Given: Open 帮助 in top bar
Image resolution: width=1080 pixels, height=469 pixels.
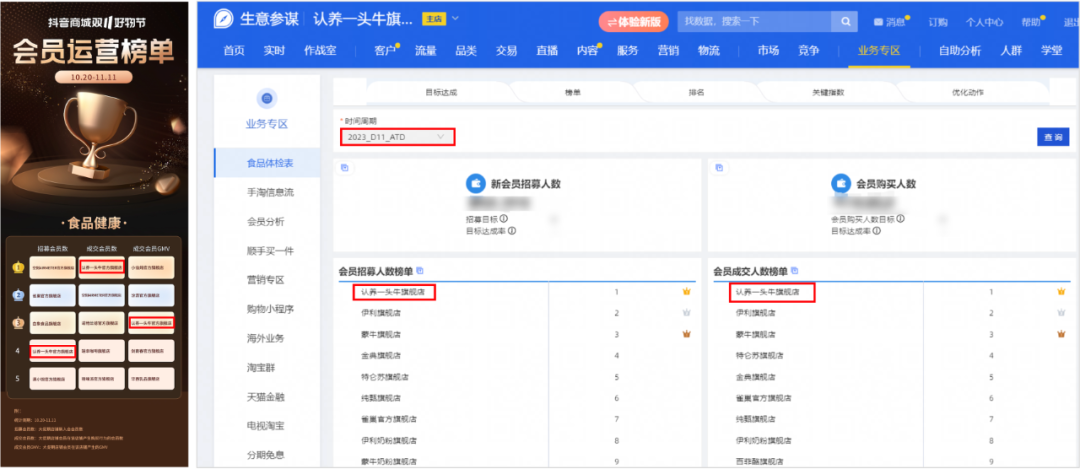Looking at the screenshot, I should click(1030, 22).
